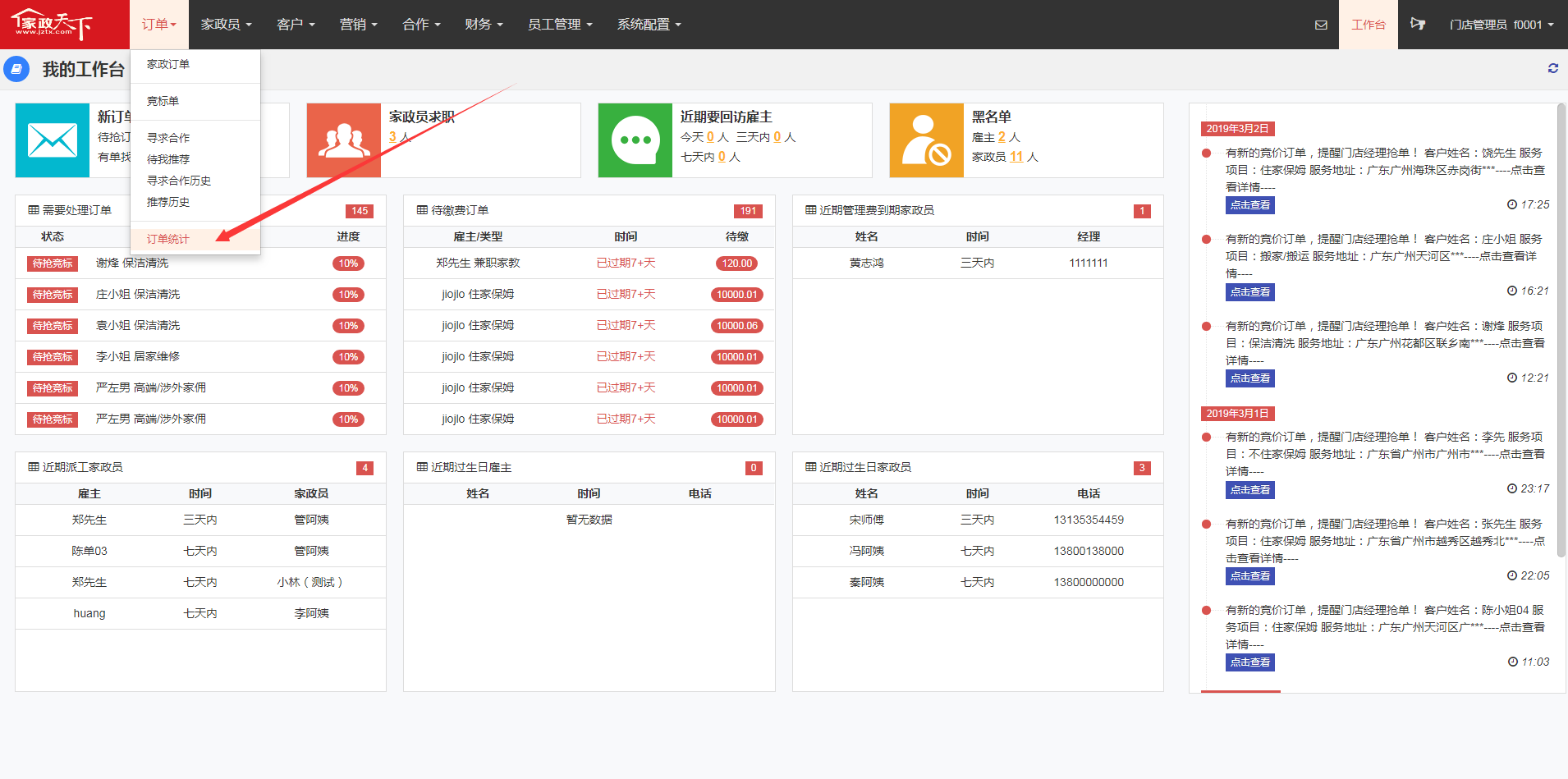The width and height of the screenshot is (1568, 779).
Task: Switch to the 工作台 tab
Action: pyautogui.click(x=1369, y=25)
